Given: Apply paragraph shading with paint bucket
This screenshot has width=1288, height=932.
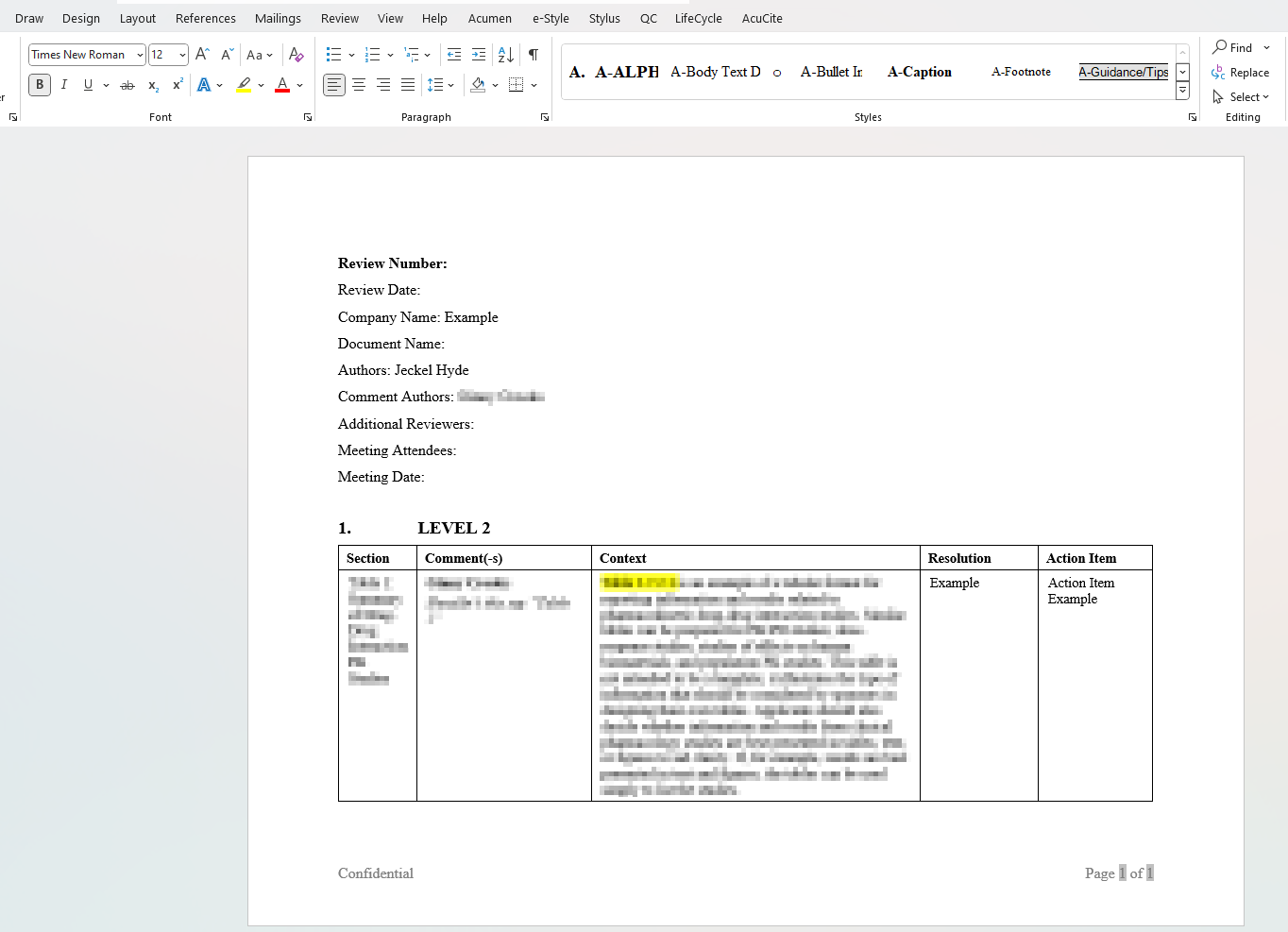Looking at the screenshot, I should point(478,85).
